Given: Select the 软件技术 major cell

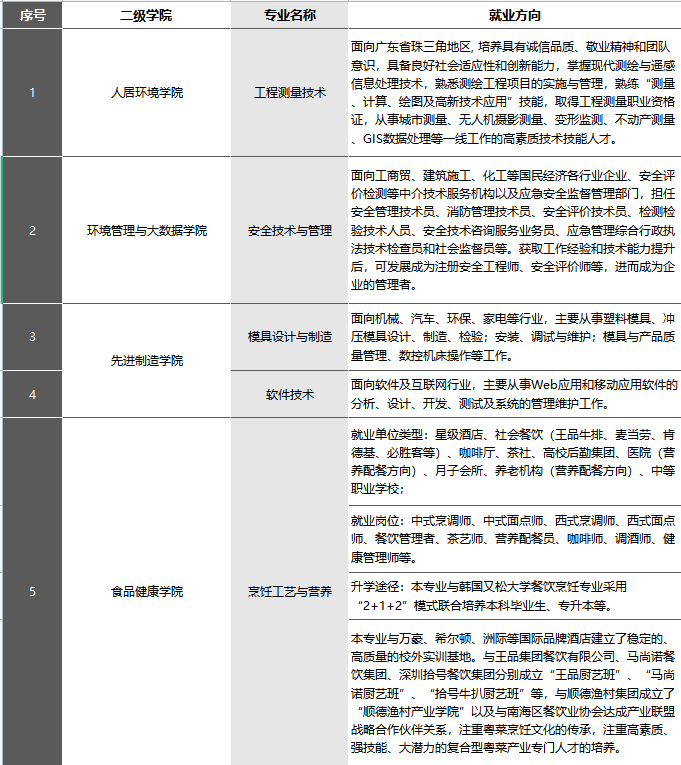Looking at the screenshot, I should point(290,394).
